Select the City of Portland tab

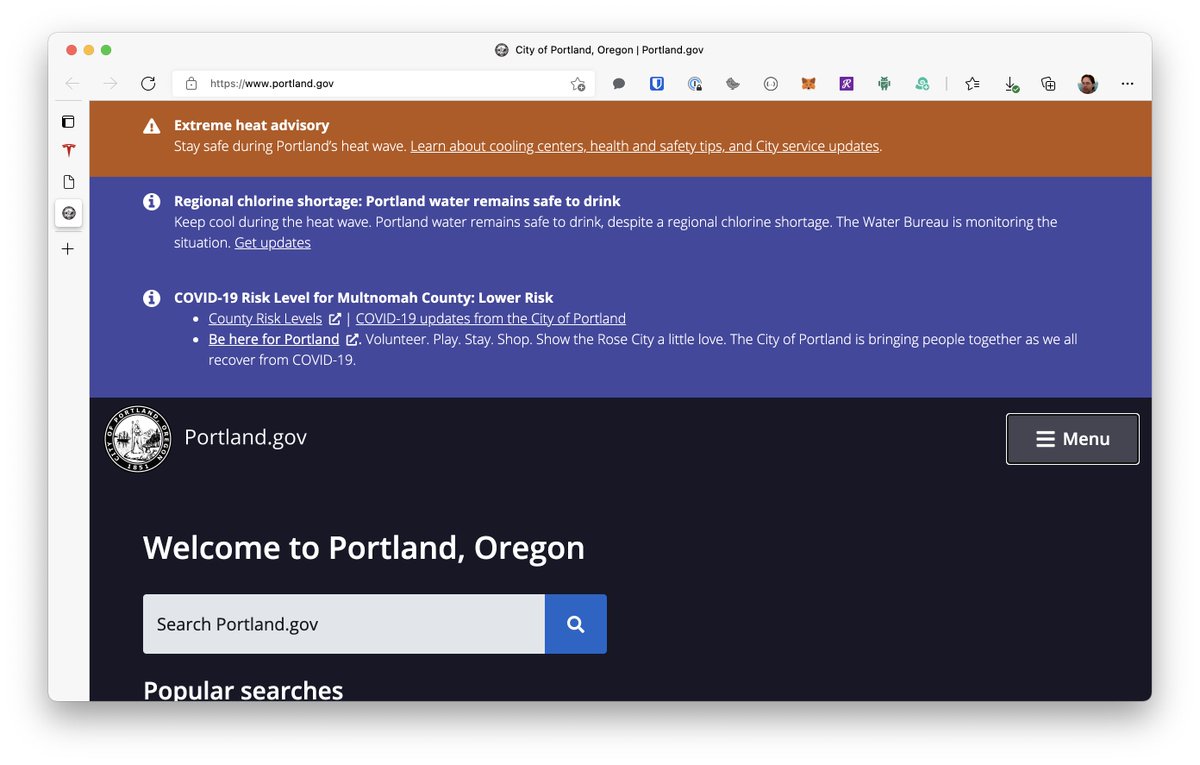(x=68, y=213)
